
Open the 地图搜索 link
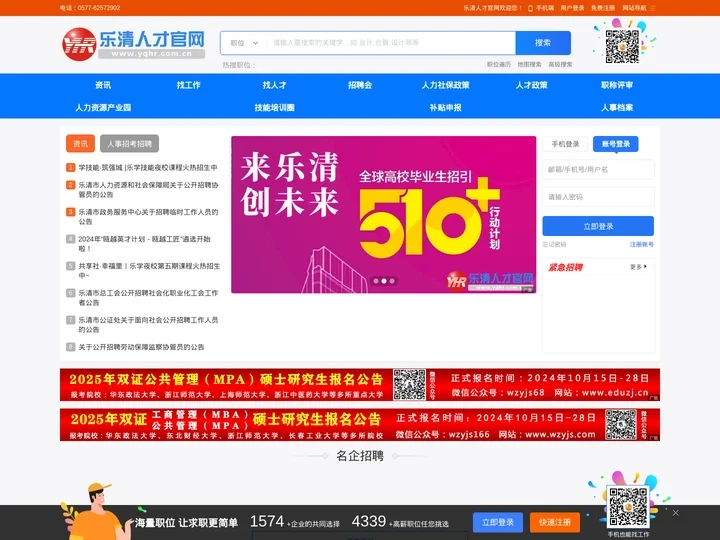[529, 65]
